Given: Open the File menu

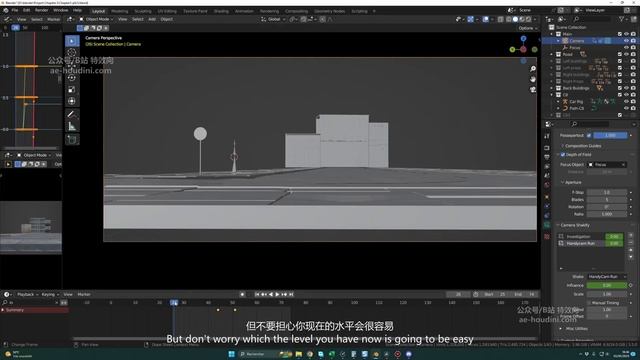Looking at the screenshot, I should (x=15, y=10).
